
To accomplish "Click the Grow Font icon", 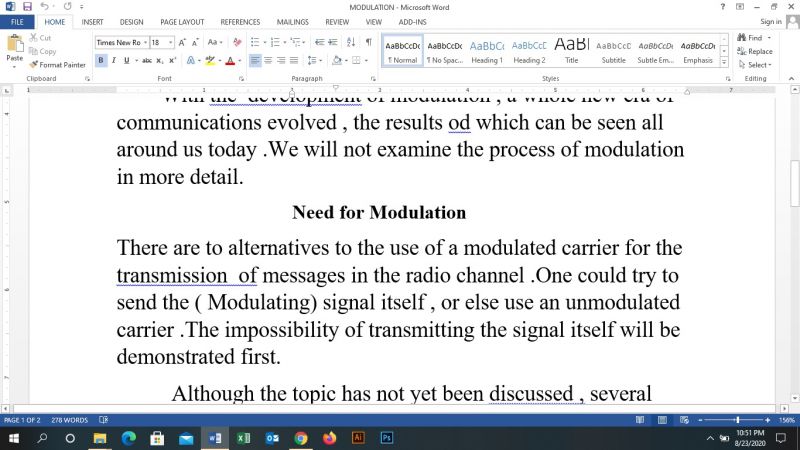I will 184,42.
